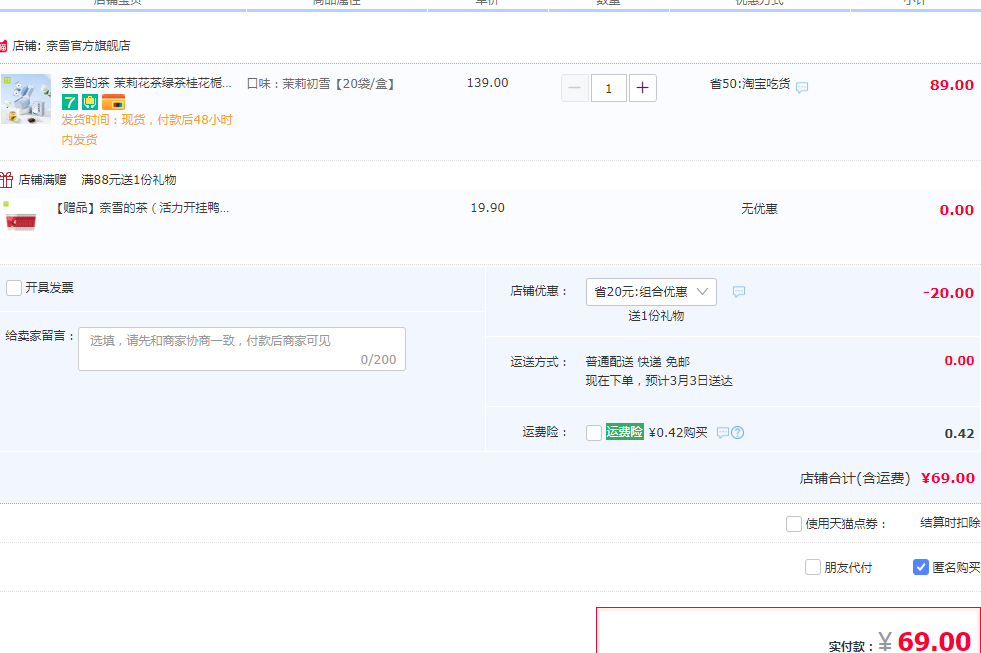Select the 0.42 insurance price value

click(x=959, y=433)
